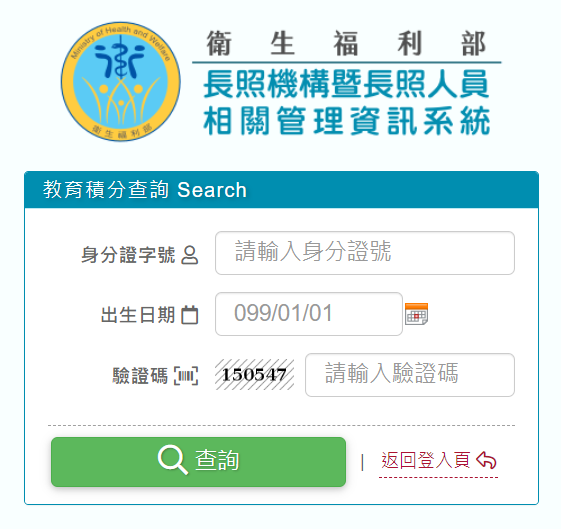Focus the 請輸入身分證號 input field
The width and height of the screenshot is (561, 529).
(x=365, y=253)
